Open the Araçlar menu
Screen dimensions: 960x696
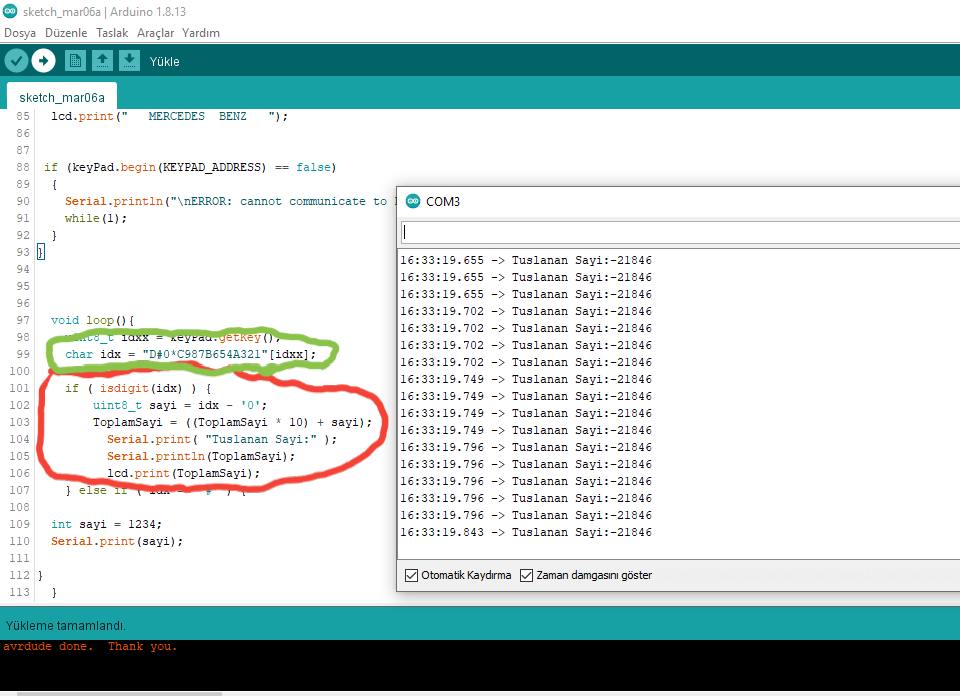pyautogui.click(x=155, y=33)
